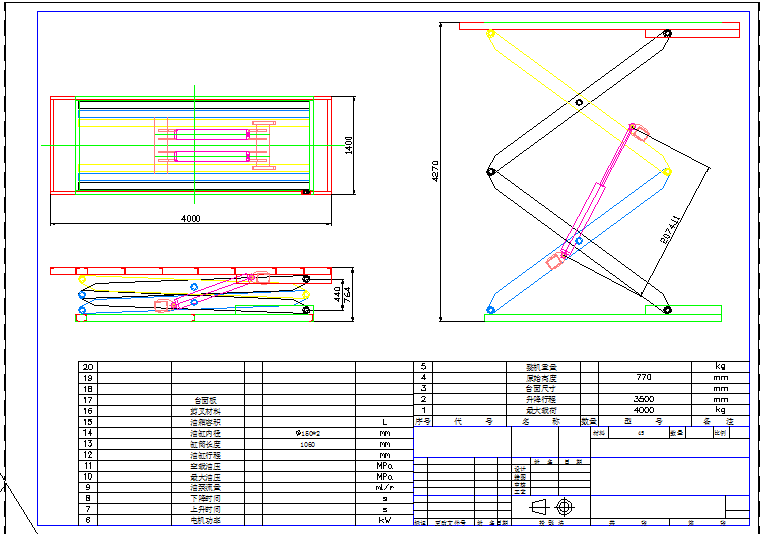Click the 数量 header cell in parts list
The image size is (764, 534).
point(589,421)
